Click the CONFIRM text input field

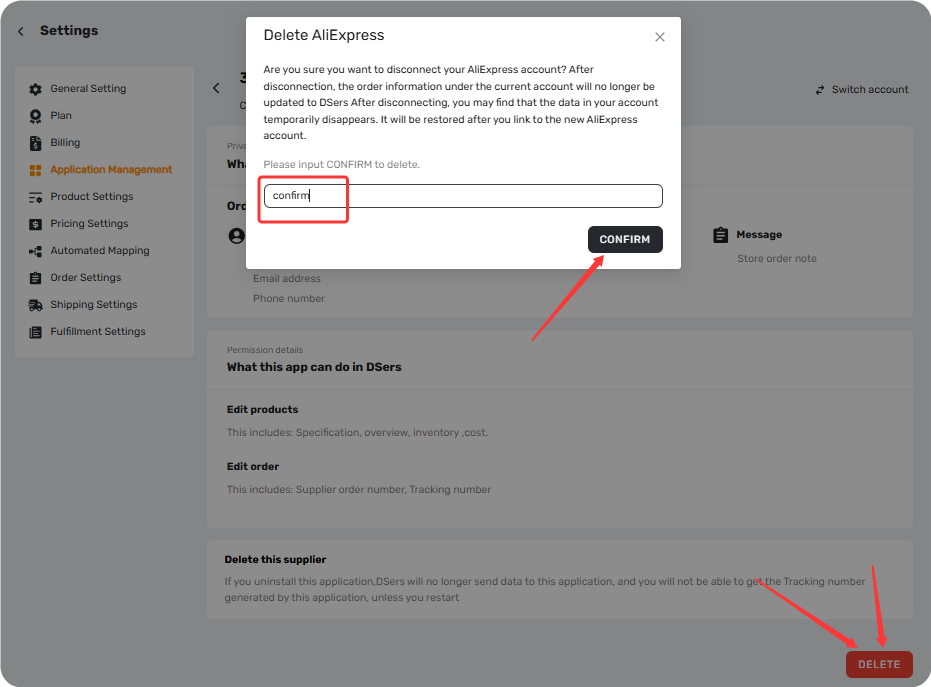463,196
